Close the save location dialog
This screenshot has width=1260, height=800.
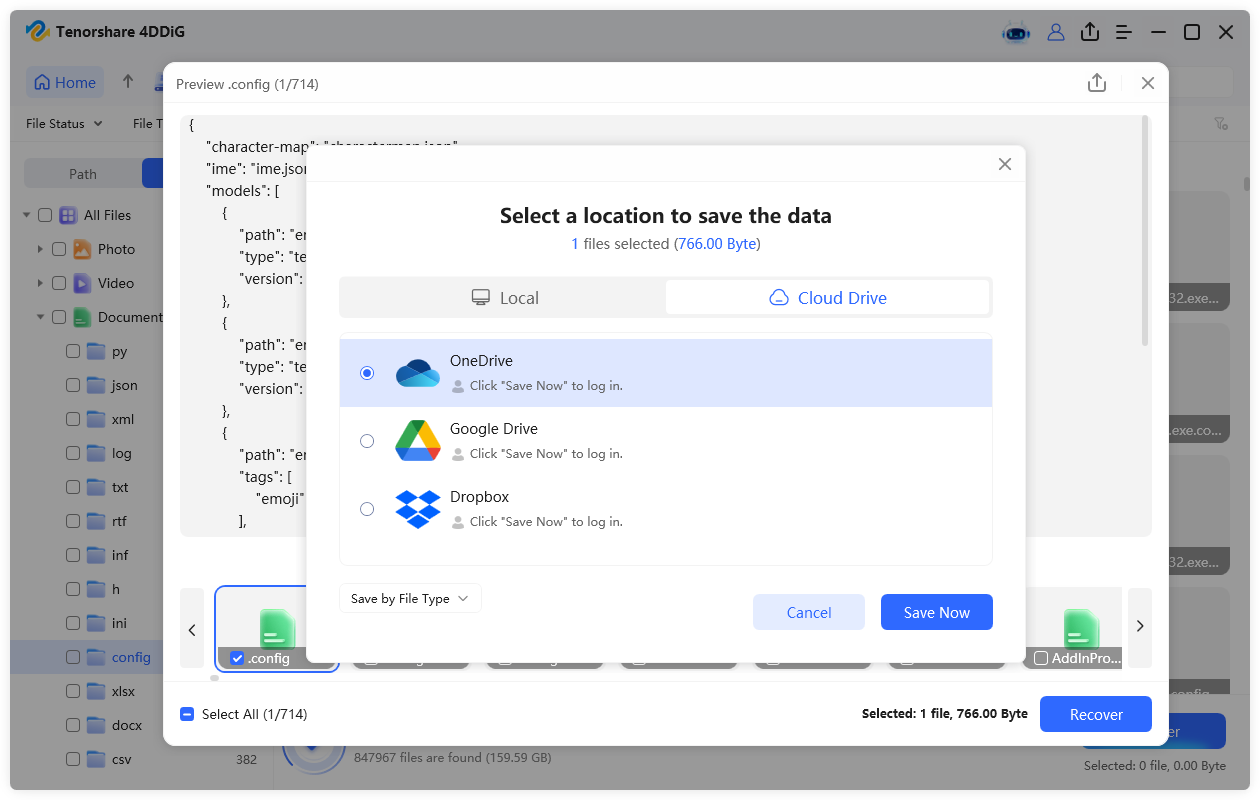point(1005,164)
